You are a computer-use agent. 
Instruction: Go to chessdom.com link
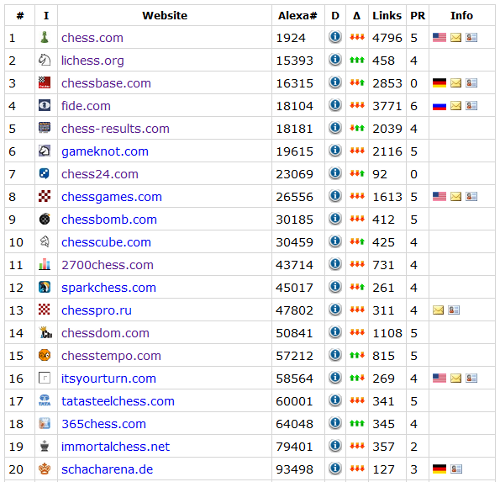105,333
